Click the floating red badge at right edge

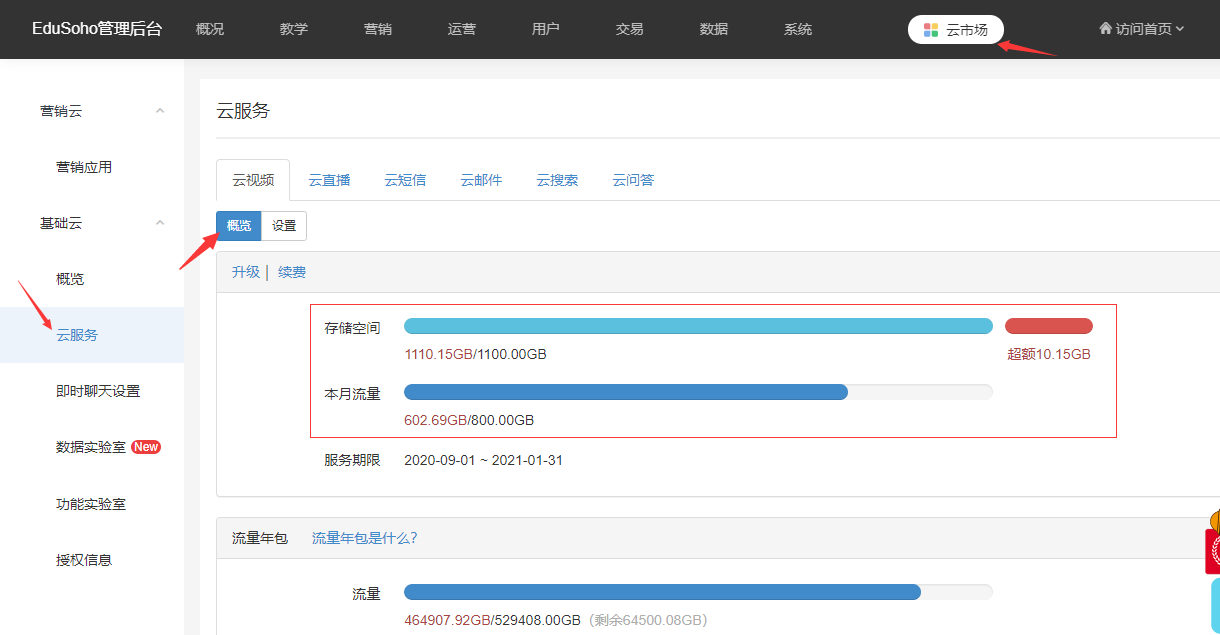tap(1213, 550)
